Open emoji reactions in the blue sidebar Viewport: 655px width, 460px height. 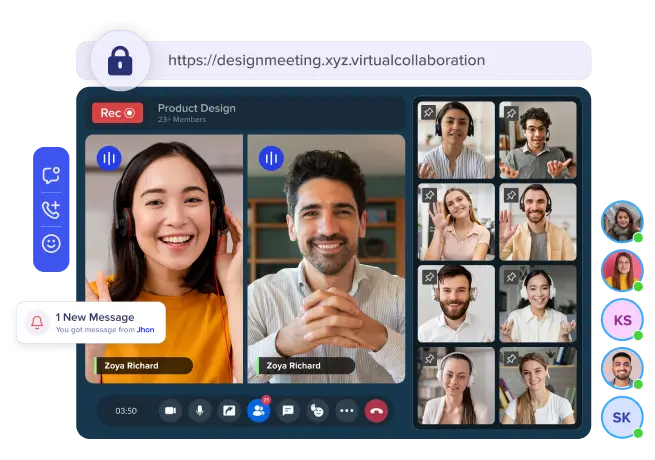click(51, 244)
